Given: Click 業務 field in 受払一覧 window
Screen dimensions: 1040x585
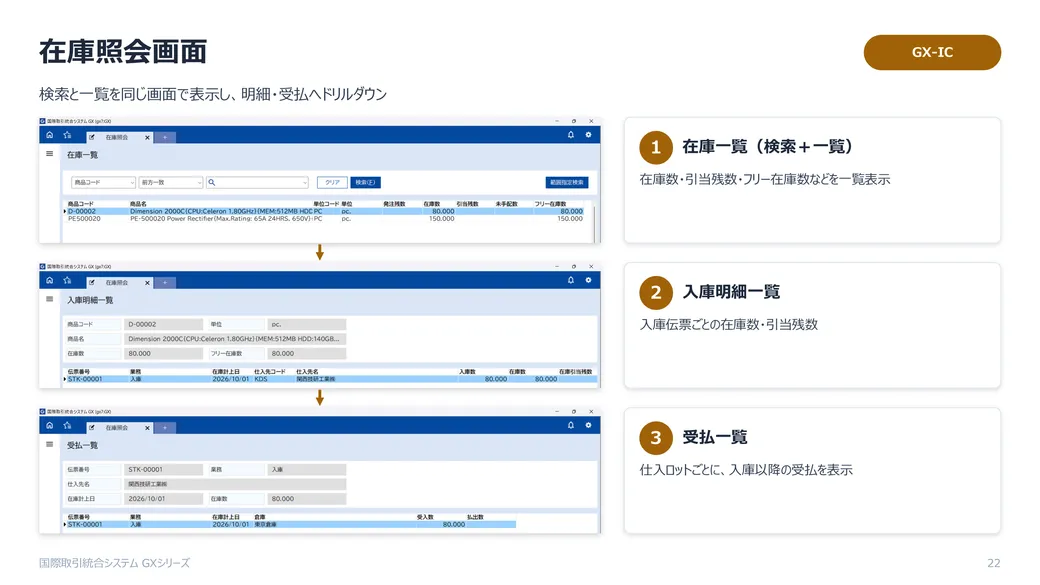Looking at the screenshot, I should click(306, 470).
